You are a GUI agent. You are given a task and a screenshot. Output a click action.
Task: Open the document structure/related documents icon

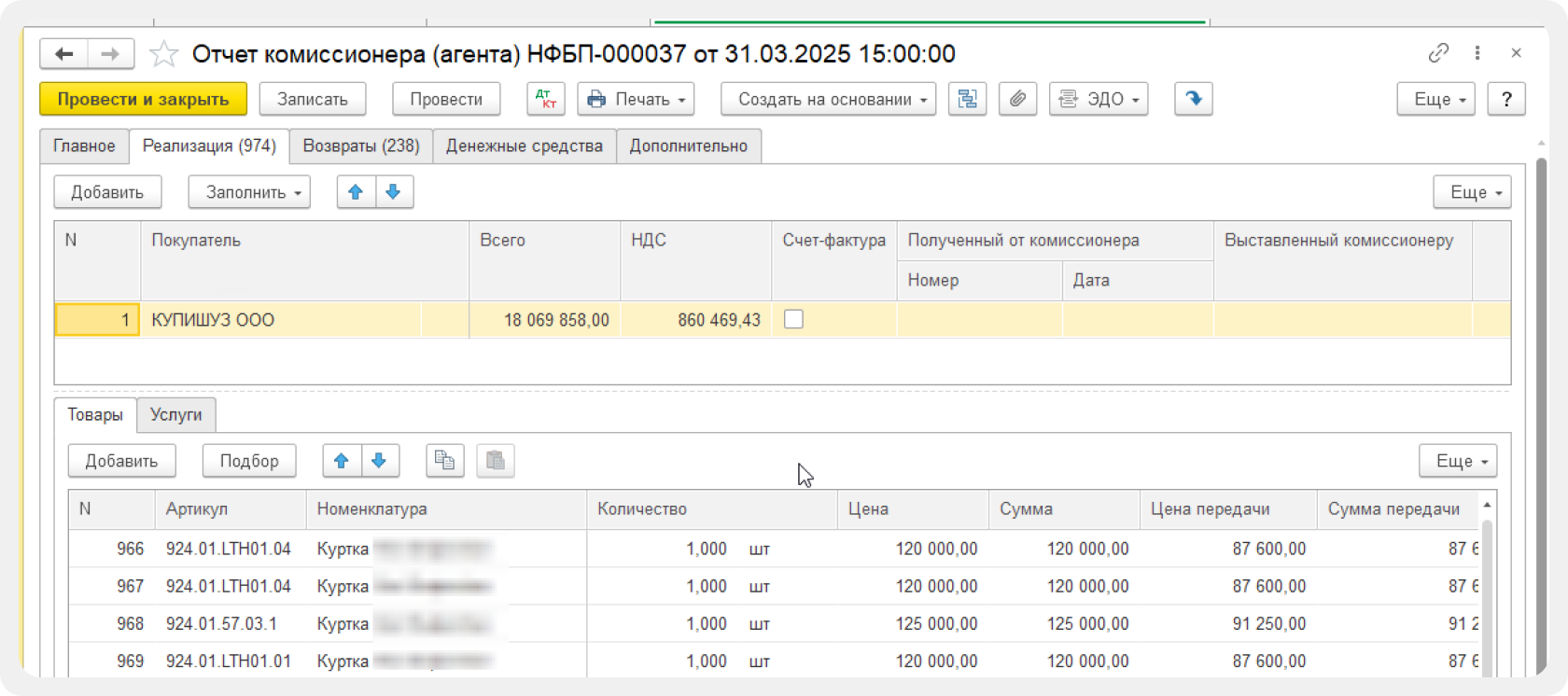tap(968, 99)
